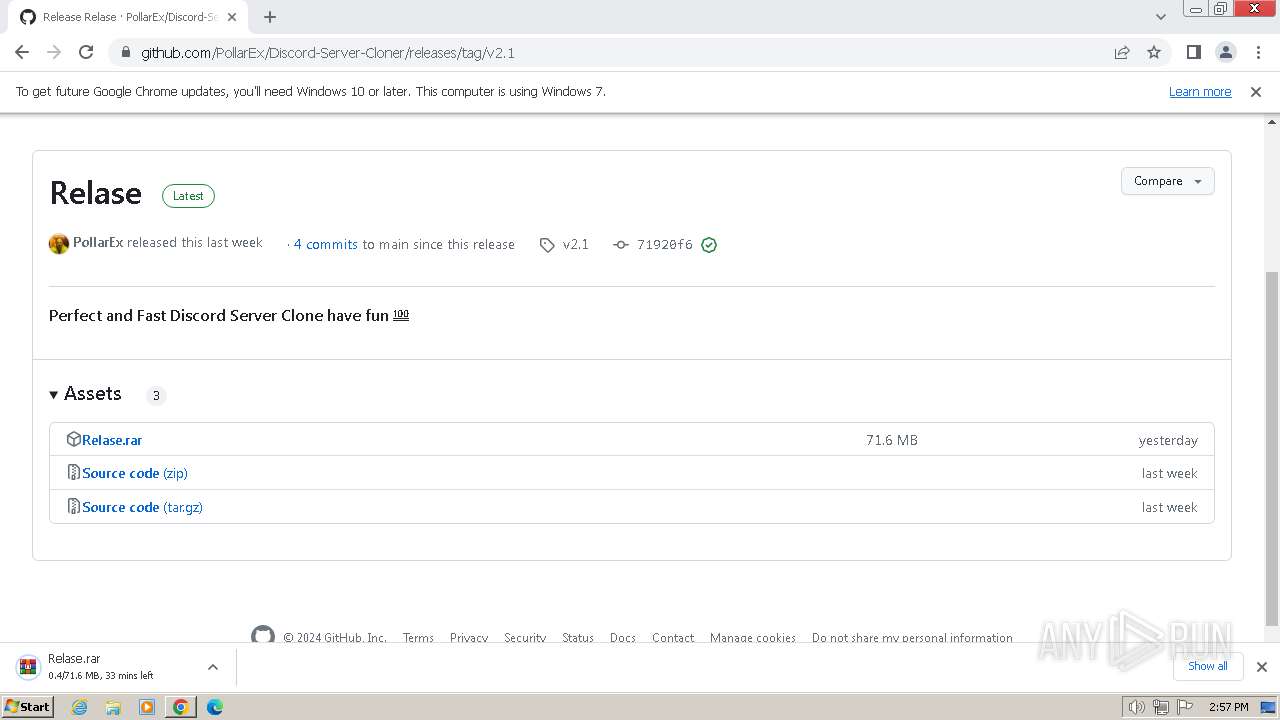Open commit 71920f6

pyautogui.click(x=664, y=244)
